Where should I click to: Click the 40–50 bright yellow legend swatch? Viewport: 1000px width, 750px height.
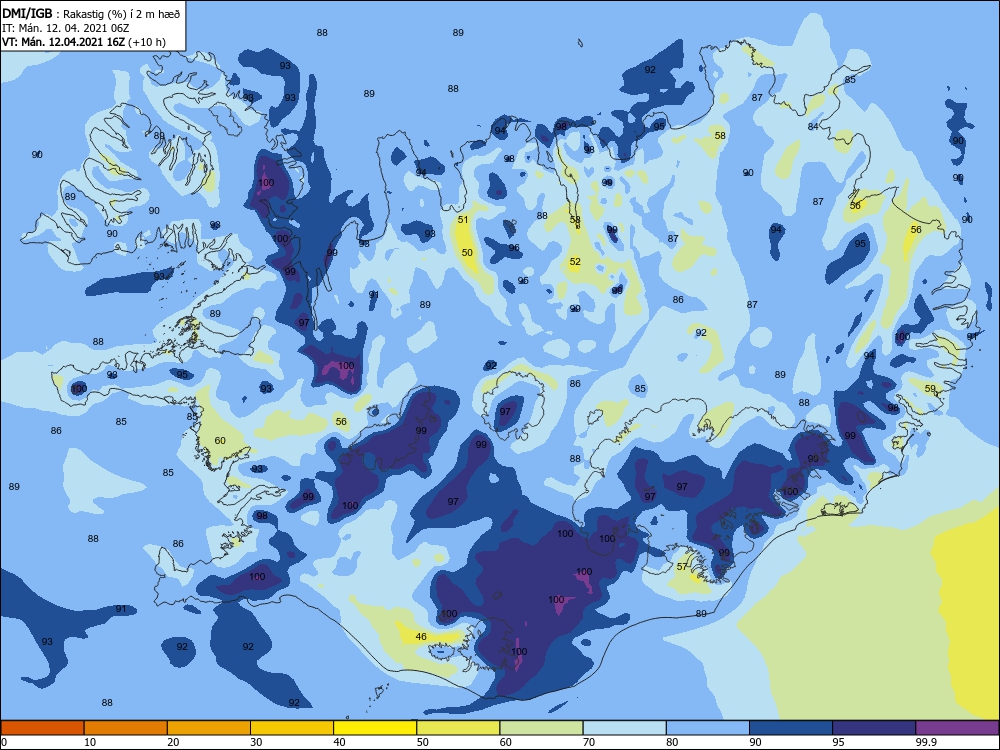[375, 728]
